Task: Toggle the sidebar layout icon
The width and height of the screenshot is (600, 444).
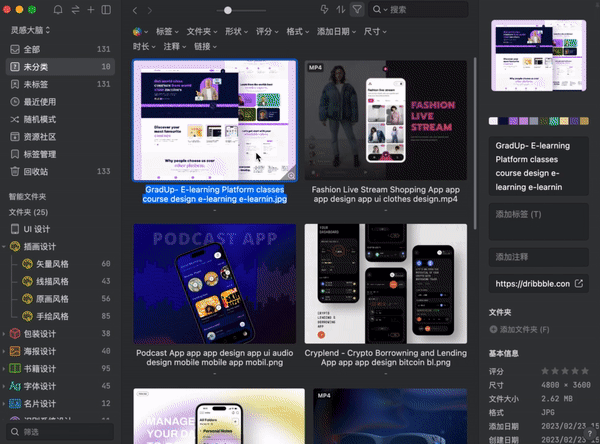Action: [x=106, y=10]
